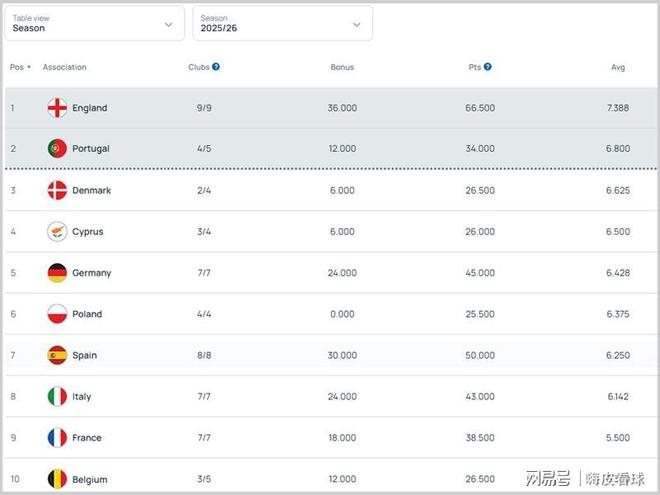Open the Clubs column help icon

point(216,67)
